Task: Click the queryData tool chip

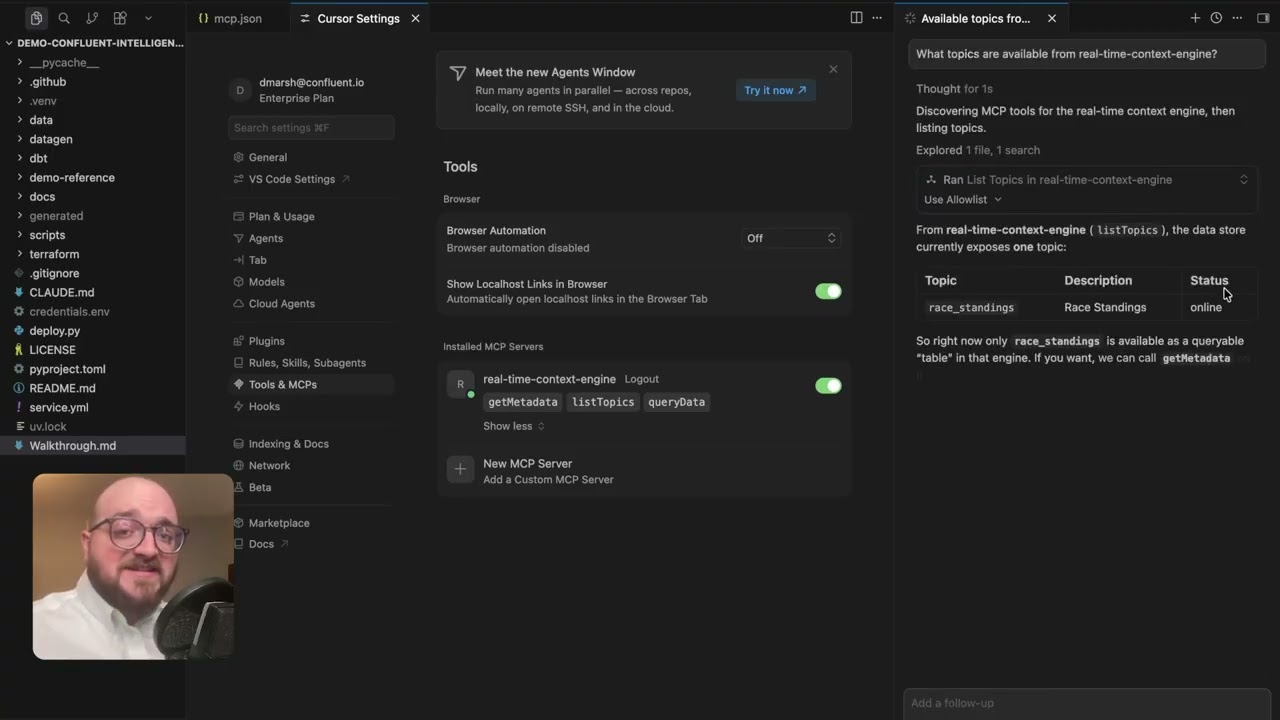Action: click(x=676, y=402)
